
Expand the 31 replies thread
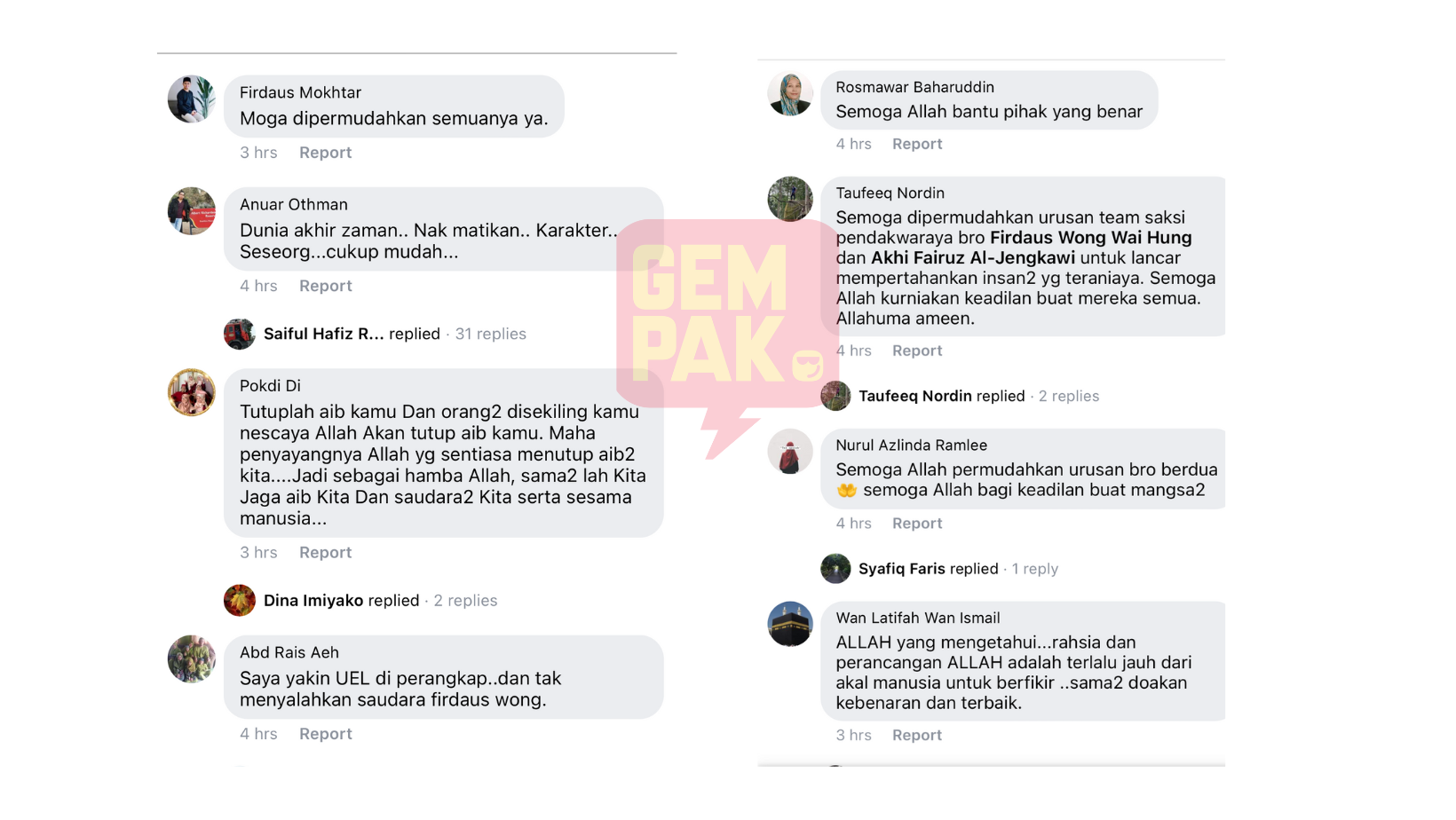490,334
